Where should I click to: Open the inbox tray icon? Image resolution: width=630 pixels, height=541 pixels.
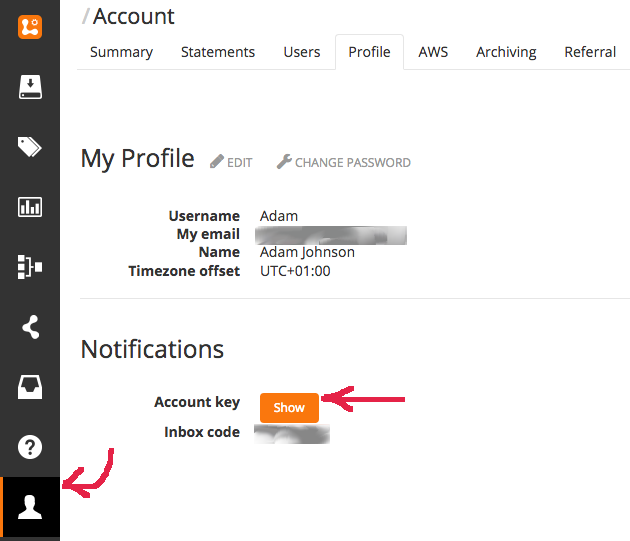tap(30, 387)
